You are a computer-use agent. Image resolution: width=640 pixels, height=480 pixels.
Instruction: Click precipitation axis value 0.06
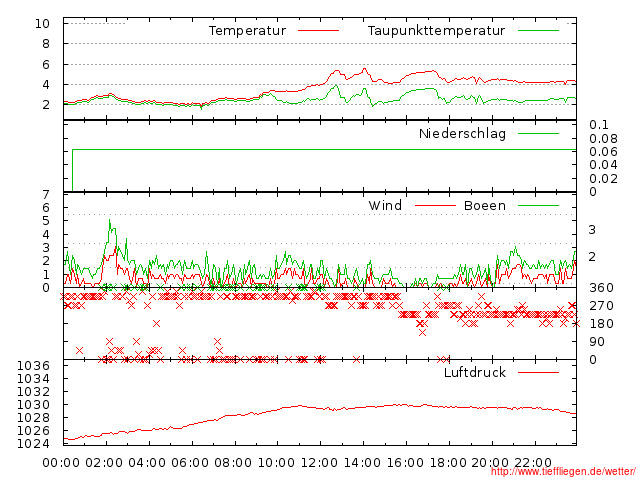pos(603,152)
